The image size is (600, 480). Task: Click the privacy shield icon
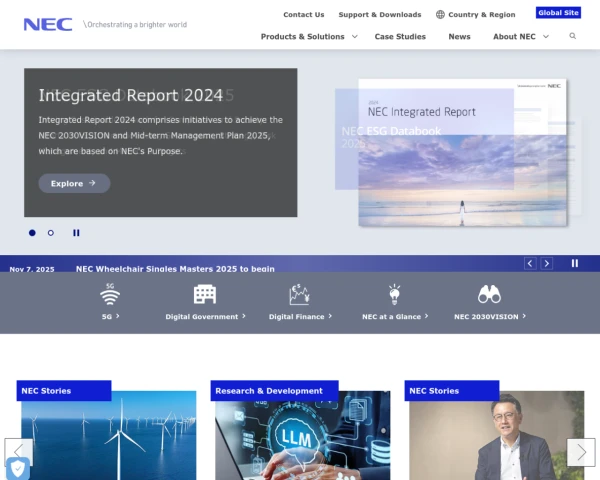click(17, 468)
